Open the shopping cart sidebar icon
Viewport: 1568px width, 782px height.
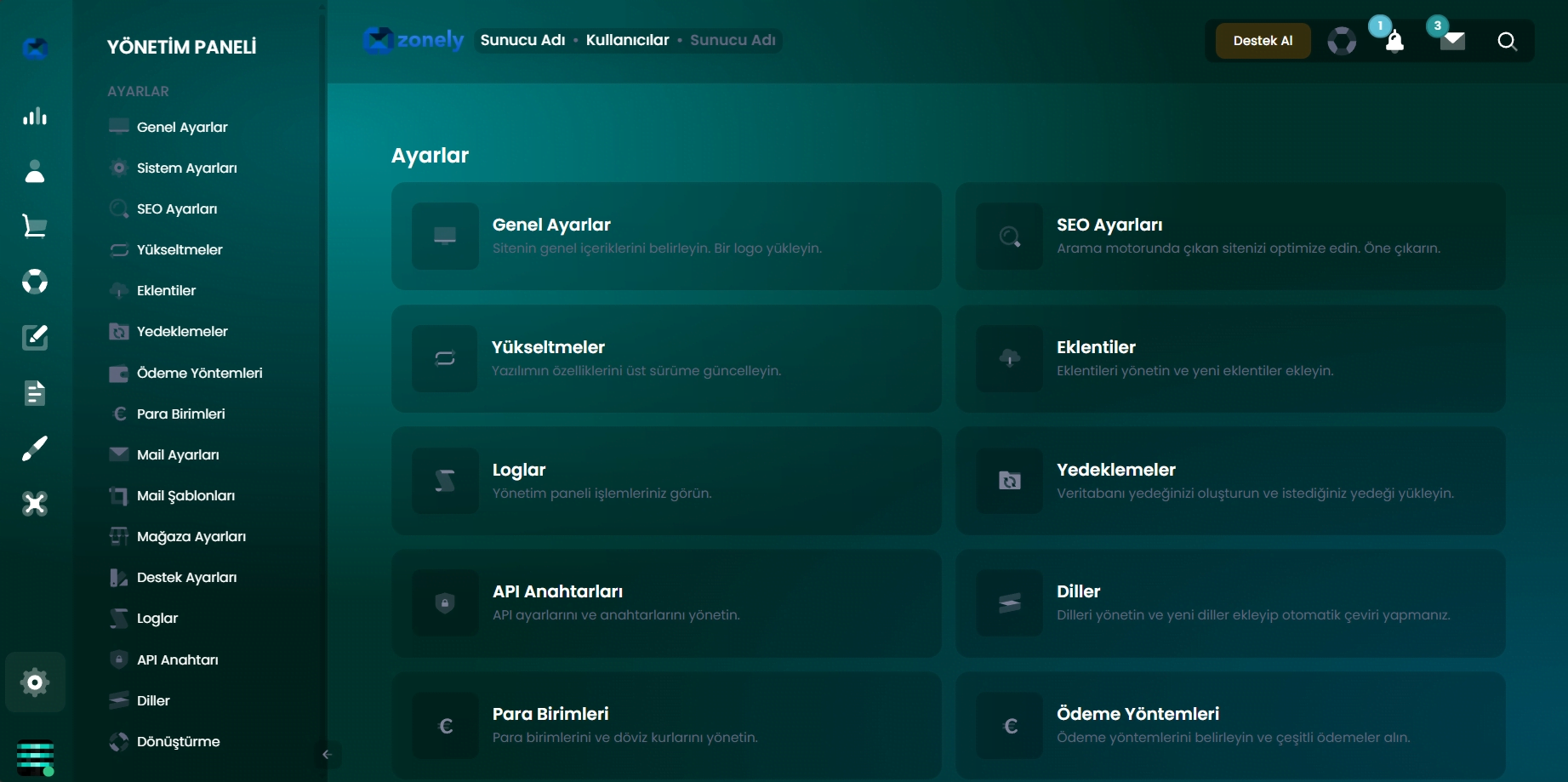click(35, 226)
